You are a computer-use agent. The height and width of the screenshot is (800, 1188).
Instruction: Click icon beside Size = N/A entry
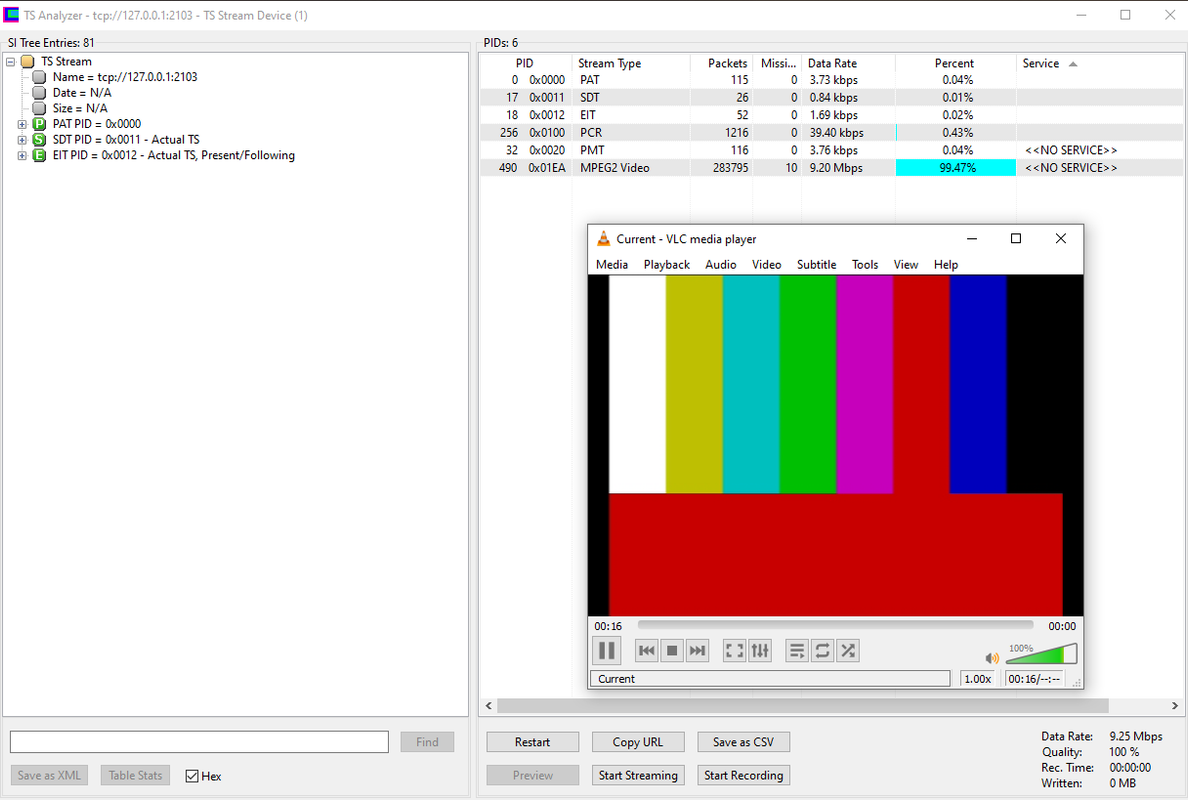pos(39,108)
